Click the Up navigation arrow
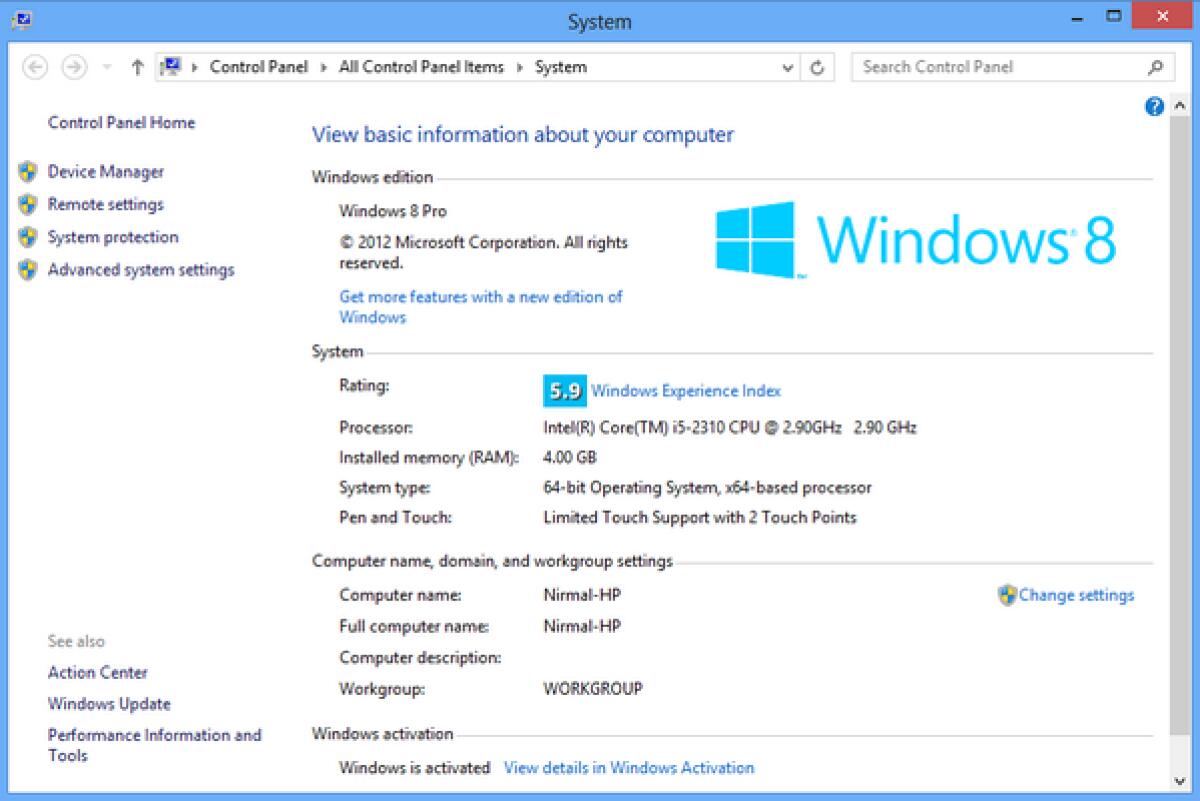 [137, 67]
